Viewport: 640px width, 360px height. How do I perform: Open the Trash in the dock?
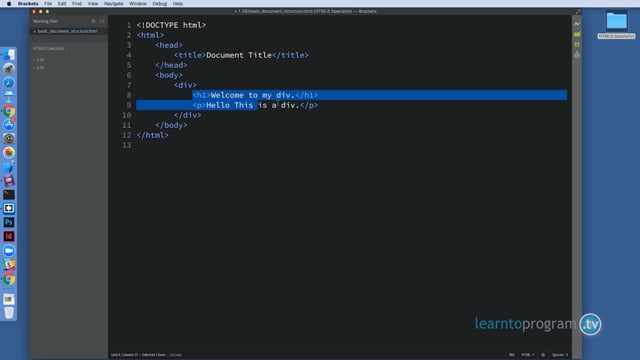point(9,313)
